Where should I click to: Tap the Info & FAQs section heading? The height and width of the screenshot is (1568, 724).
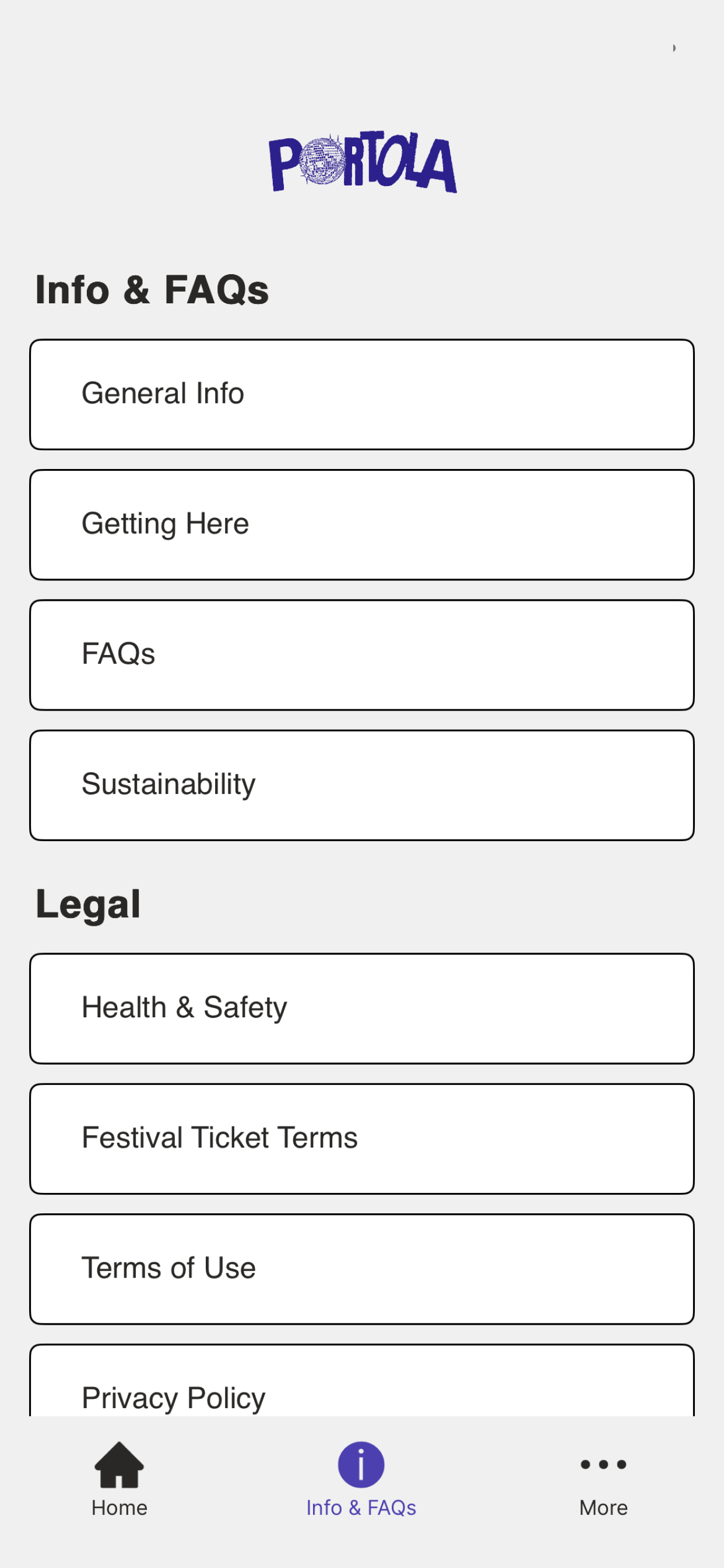point(152,289)
